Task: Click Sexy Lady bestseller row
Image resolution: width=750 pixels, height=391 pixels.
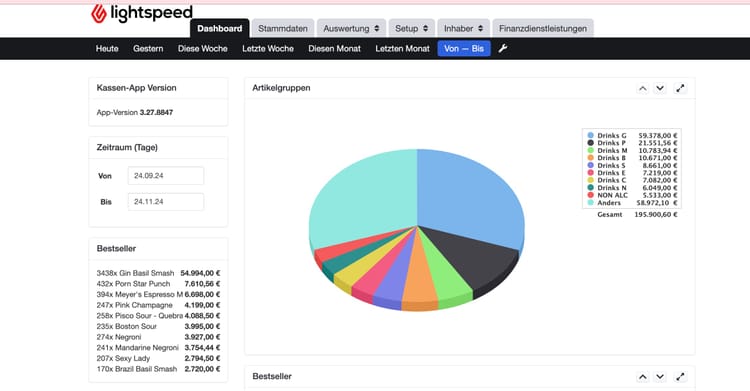Action: [x=158, y=358]
